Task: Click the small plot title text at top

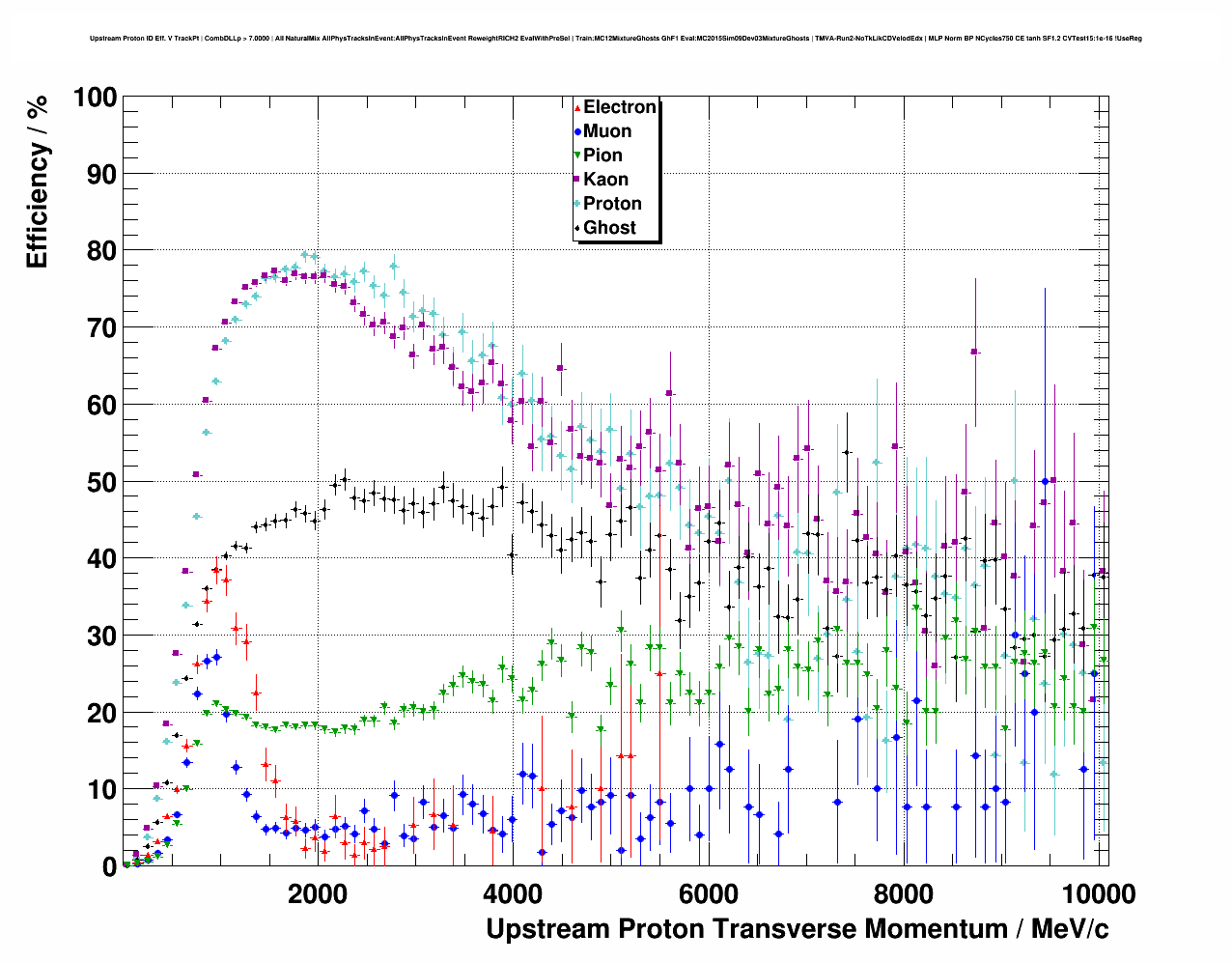Action: [616, 39]
